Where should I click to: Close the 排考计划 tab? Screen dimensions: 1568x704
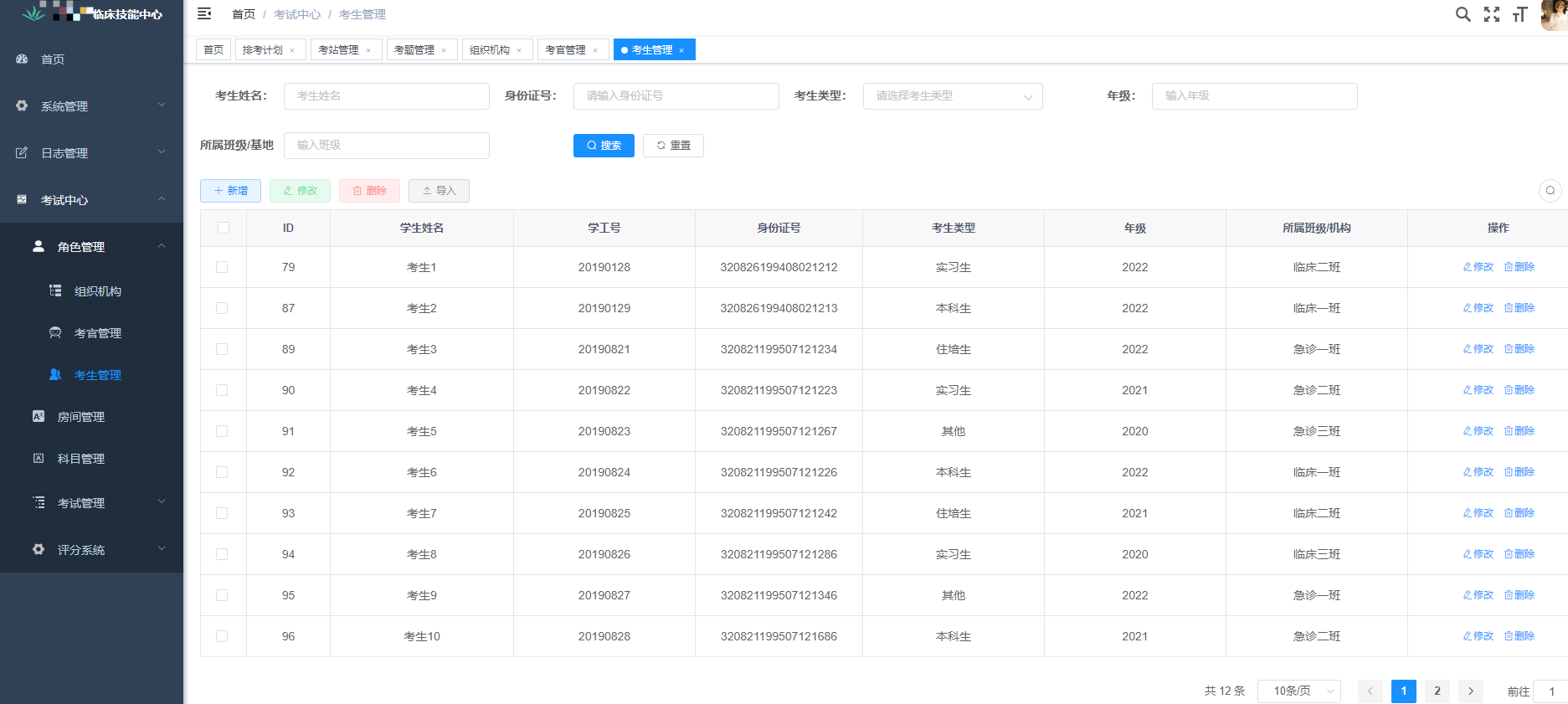point(292,50)
